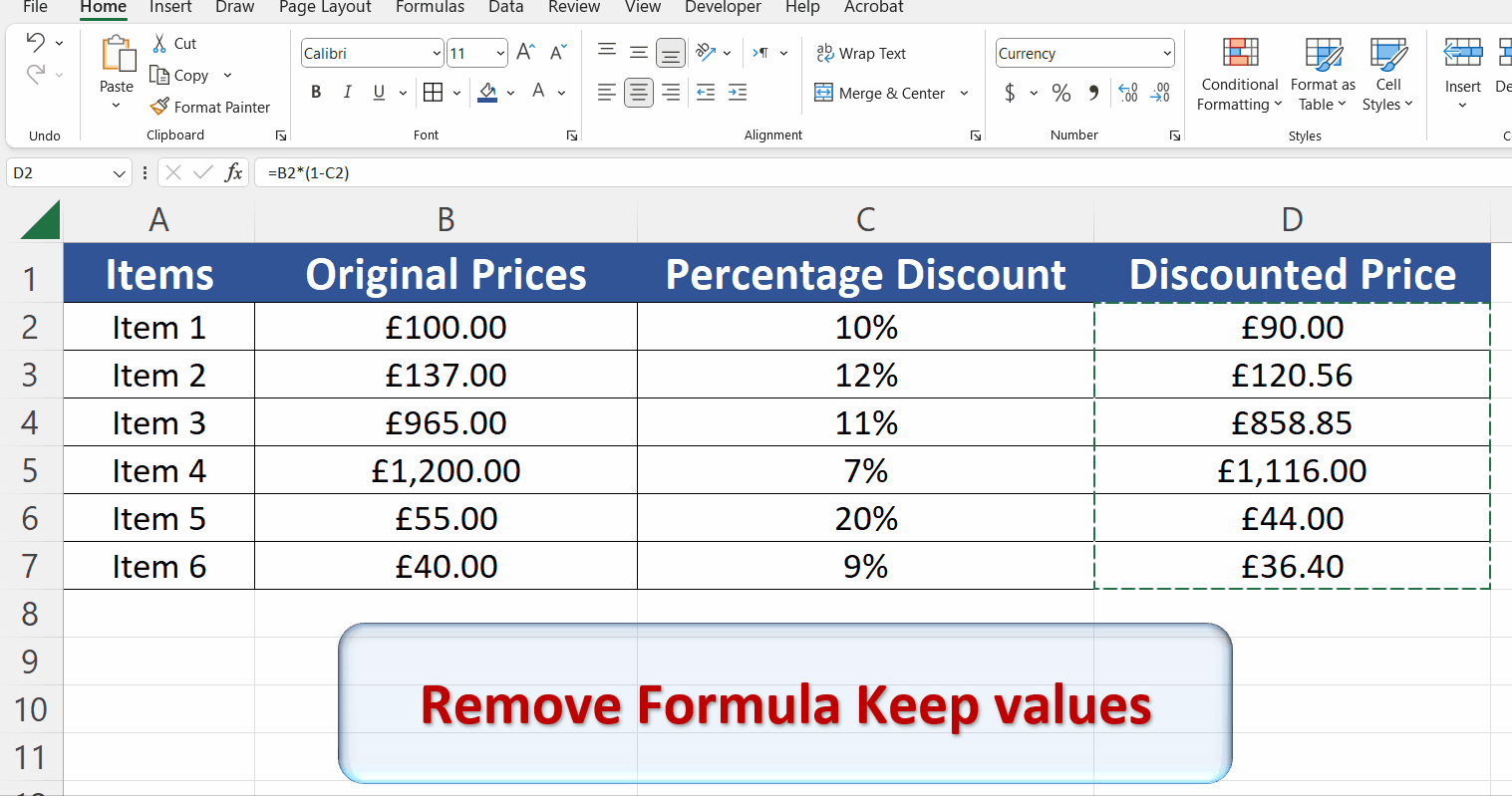
Task: Toggle bold formatting
Action: (x=316, y=92)
